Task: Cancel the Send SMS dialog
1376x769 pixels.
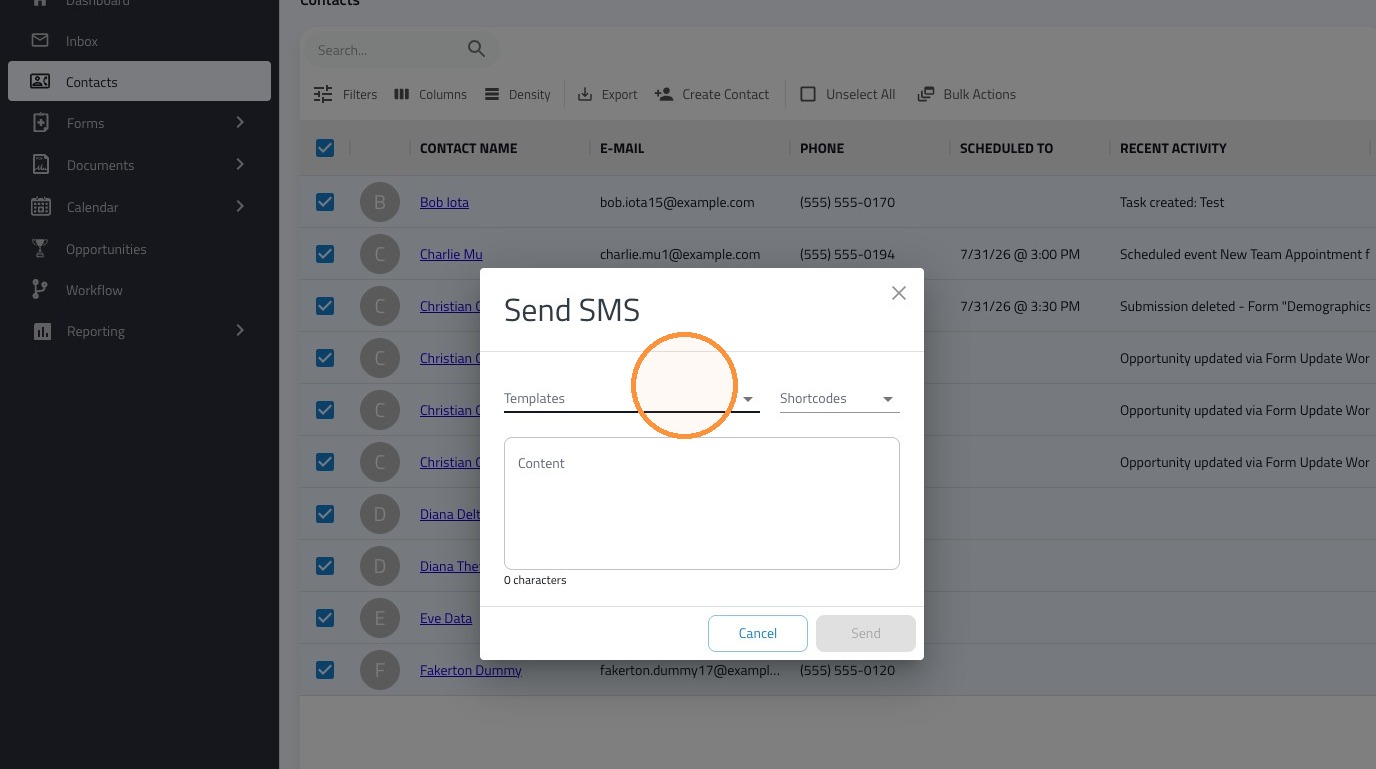Action: point(758,633)
